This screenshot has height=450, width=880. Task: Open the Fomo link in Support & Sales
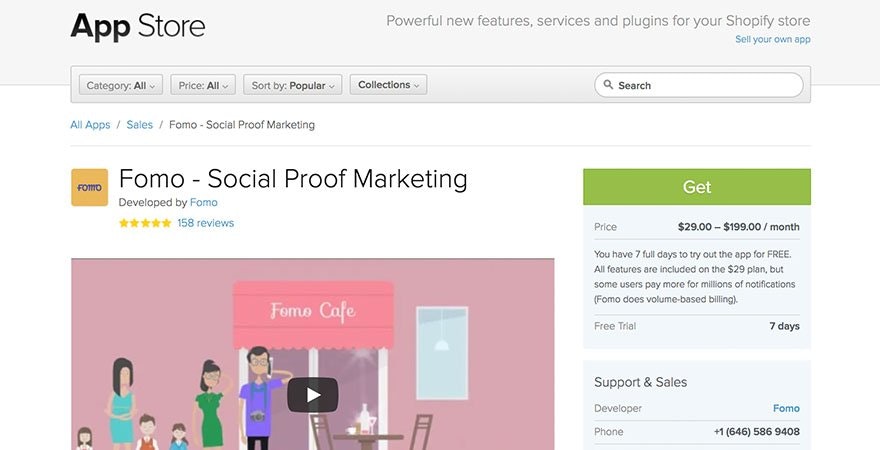786,408
